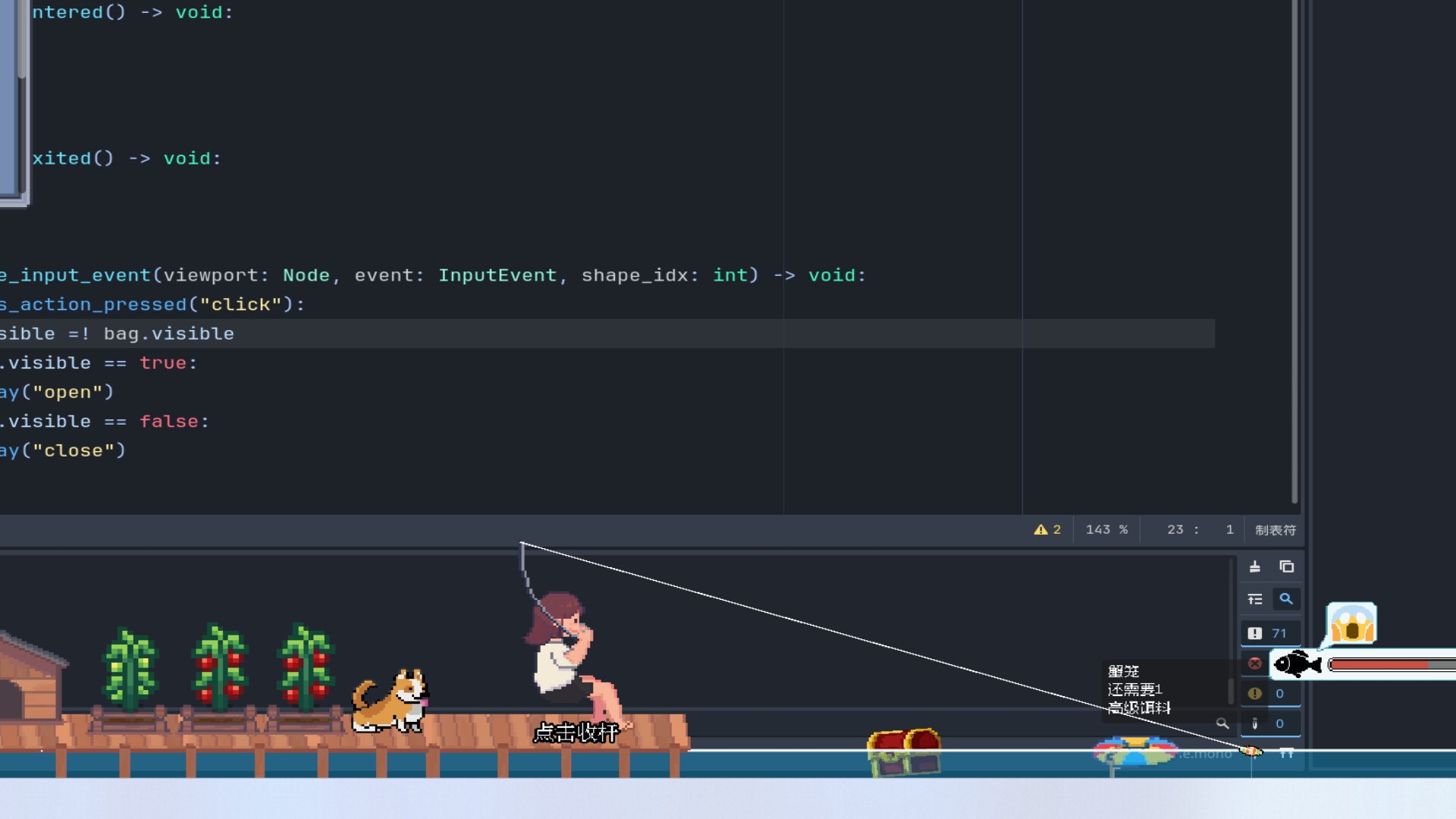Click the small magnifier icon above the chest
Viewport: 1456px width, 819px height.
1223,724
